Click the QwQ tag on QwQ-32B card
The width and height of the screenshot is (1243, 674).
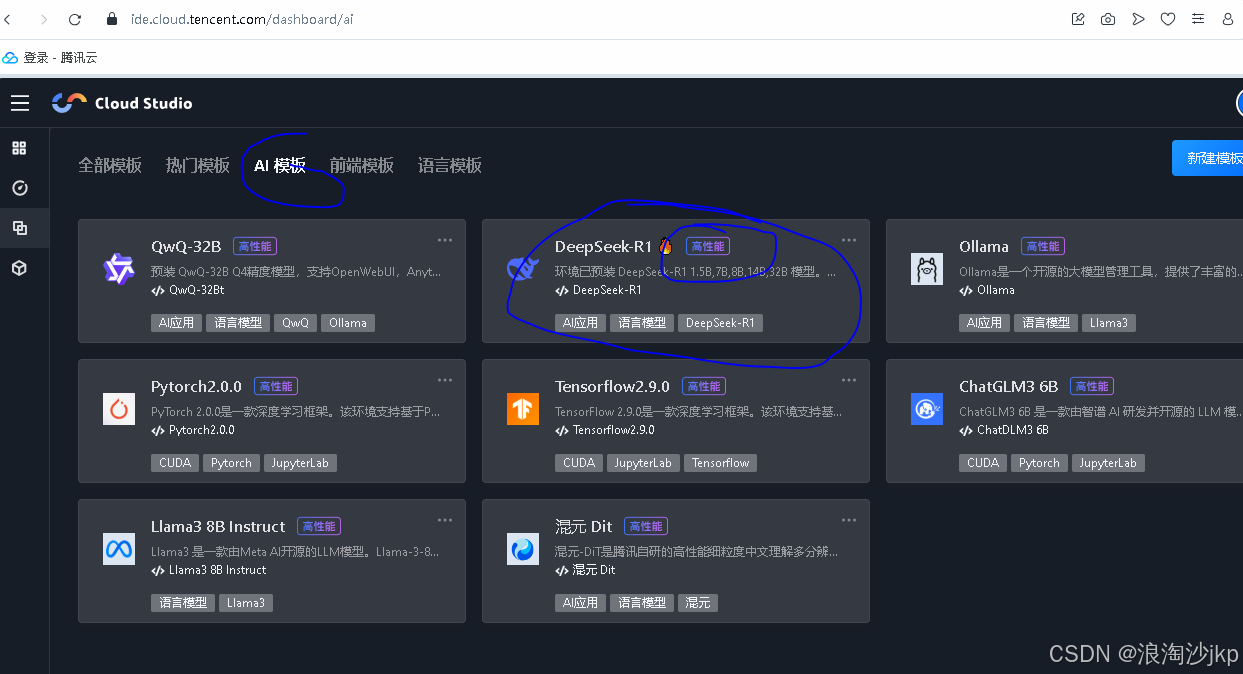295,323
